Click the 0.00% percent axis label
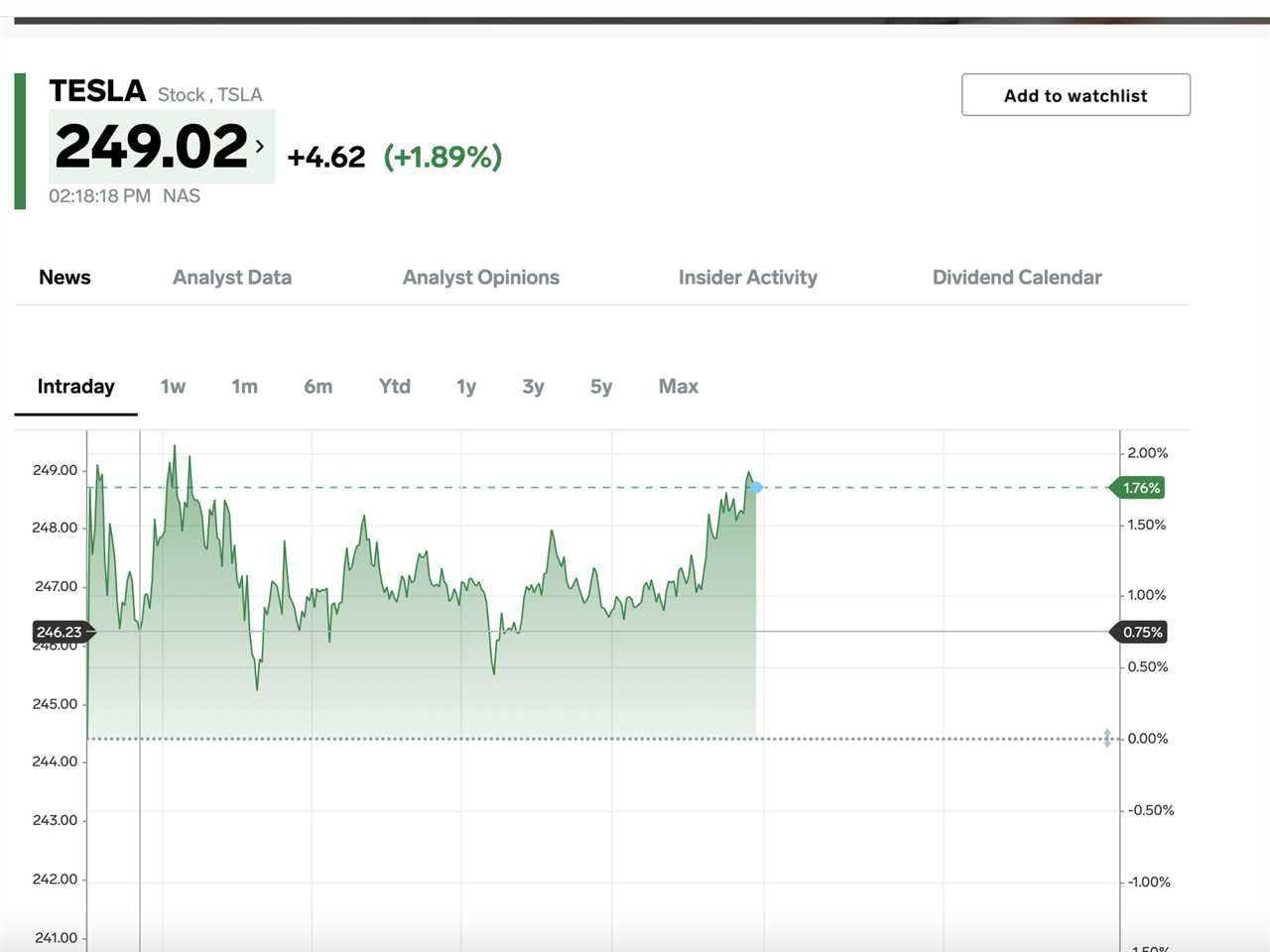This screenshot has height=952, width=1270. pos(1148,739)
